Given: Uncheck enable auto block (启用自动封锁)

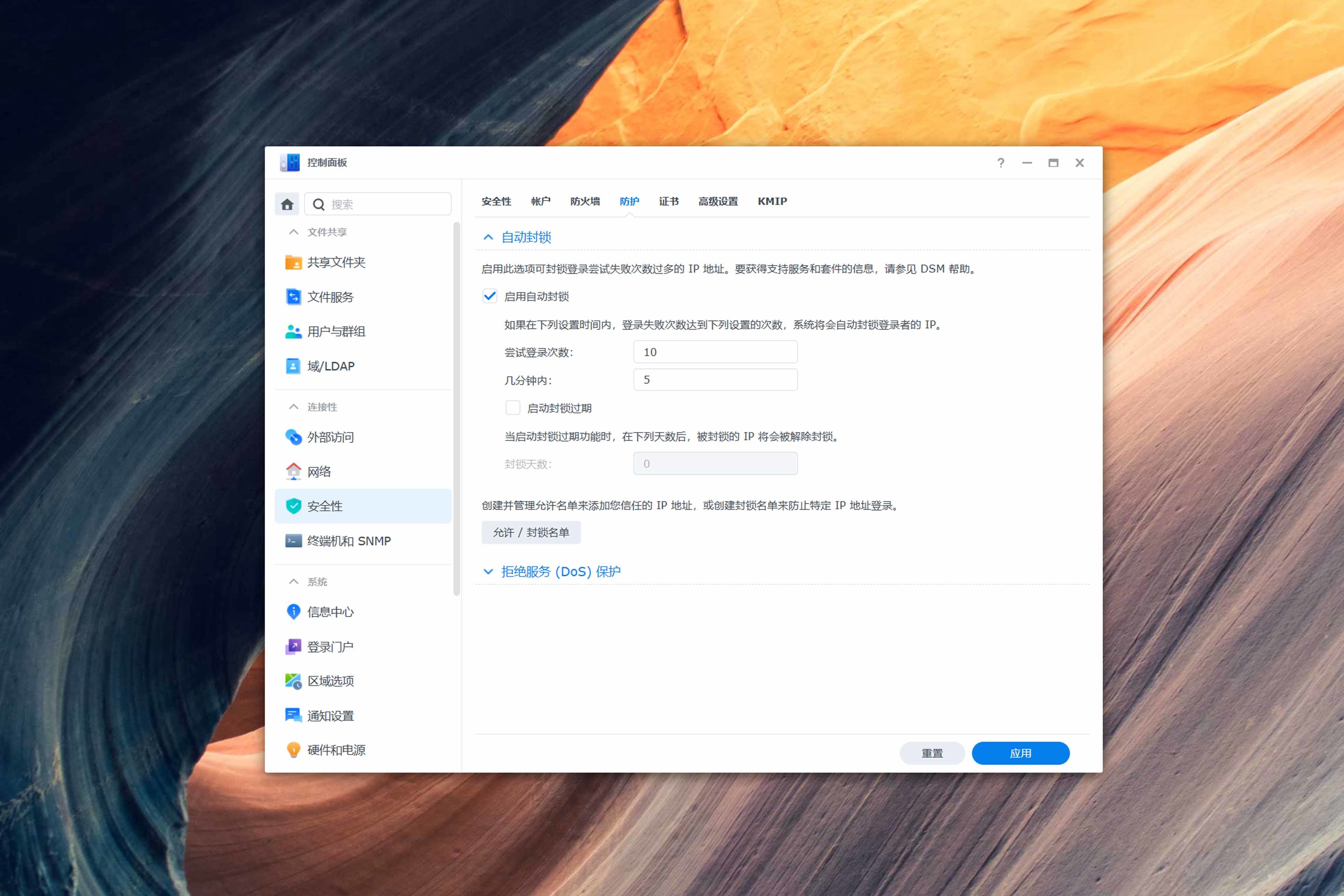Looking at the screenshot, I should tap(490, 296).
